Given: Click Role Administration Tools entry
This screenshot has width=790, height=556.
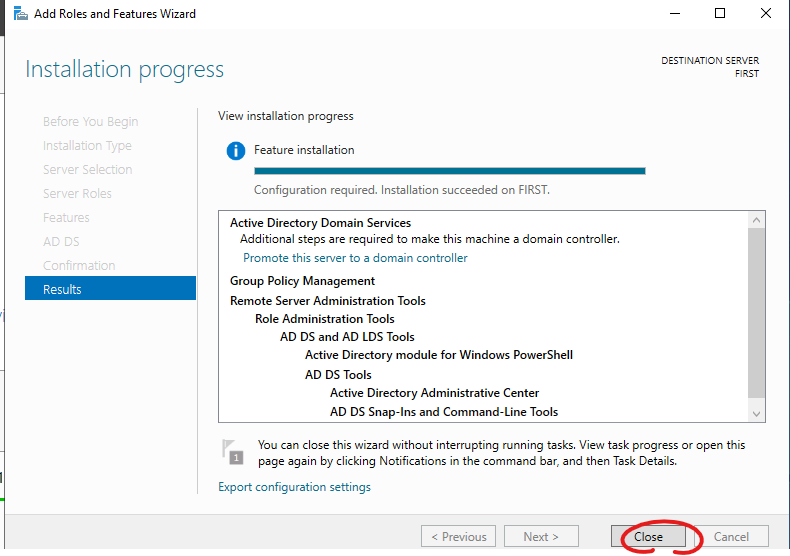Looking at the screenshot, I should [x=324, y=319].
